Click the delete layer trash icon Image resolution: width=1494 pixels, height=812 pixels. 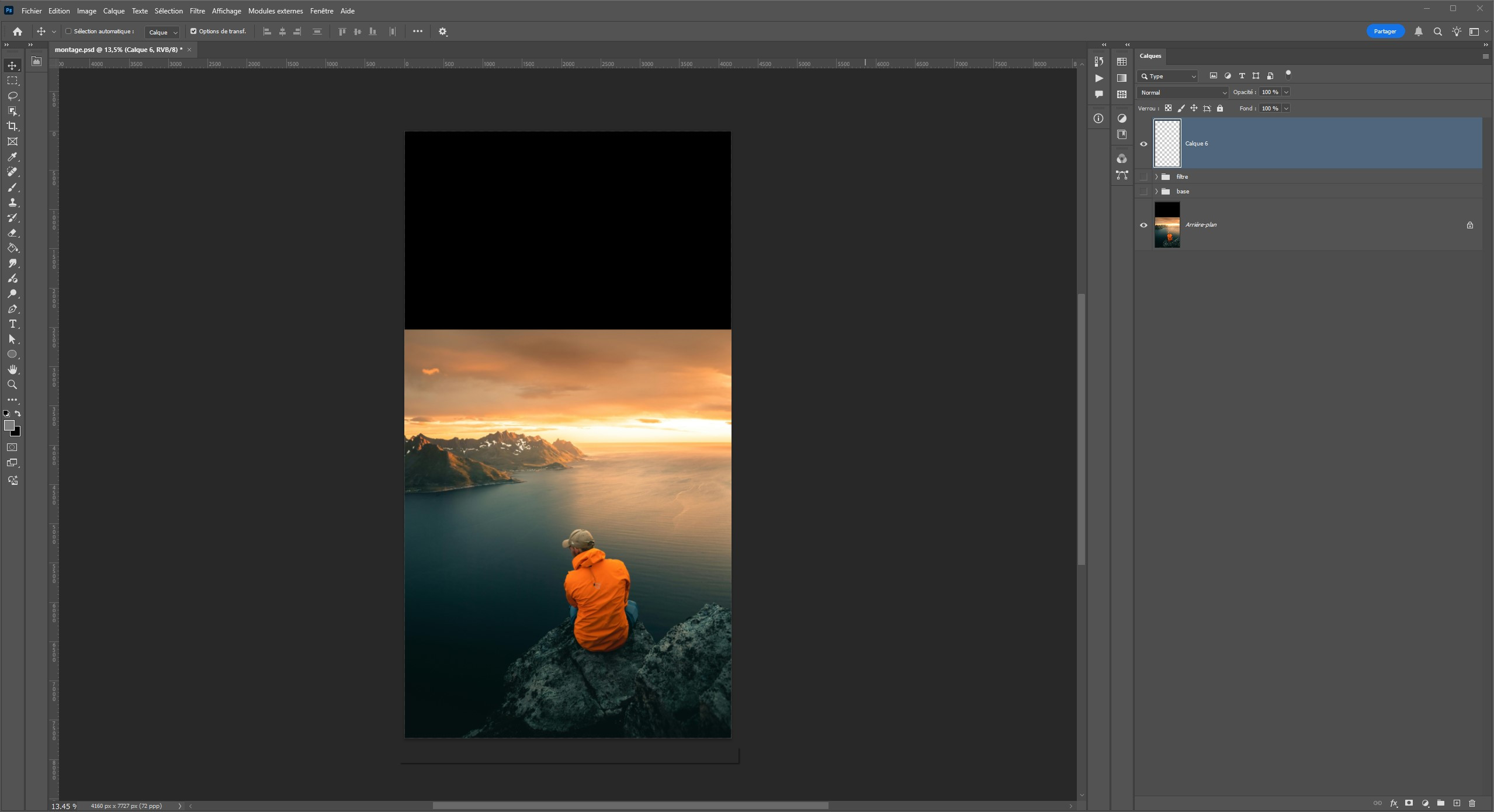[x=1472, y=803]
